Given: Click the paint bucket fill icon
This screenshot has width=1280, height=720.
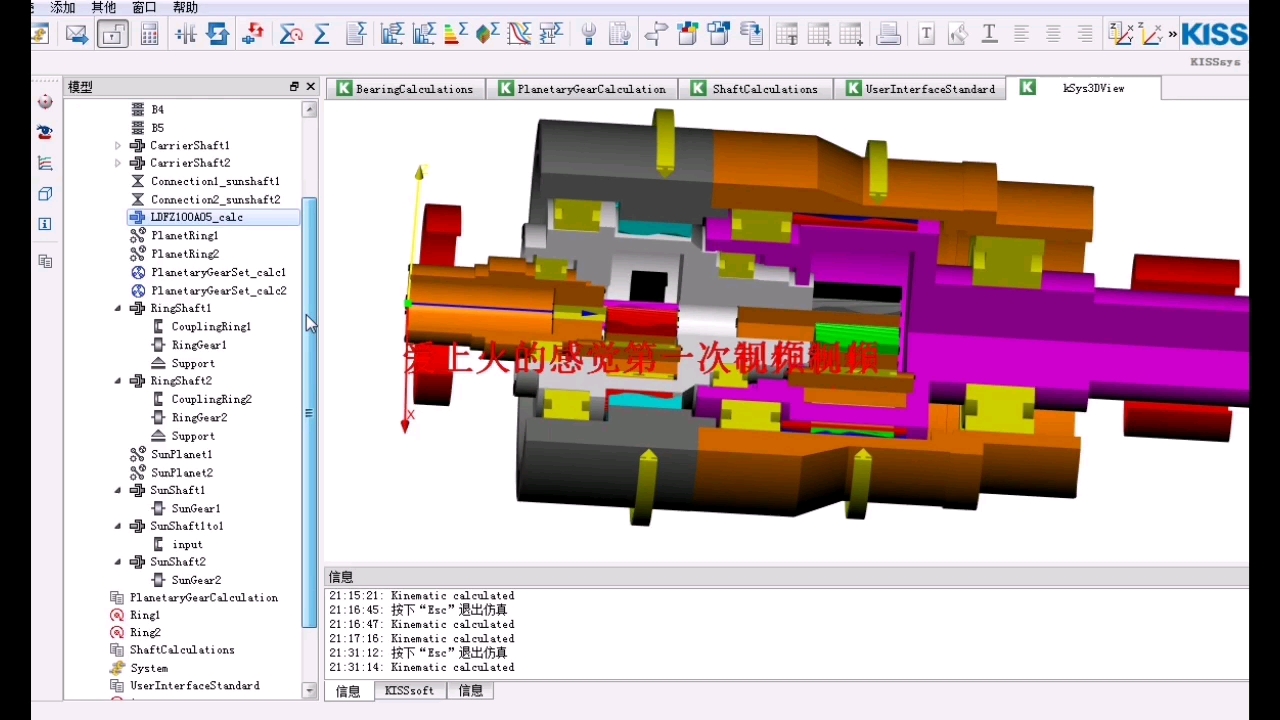Looking at the screenshot, I should [958, 34].
